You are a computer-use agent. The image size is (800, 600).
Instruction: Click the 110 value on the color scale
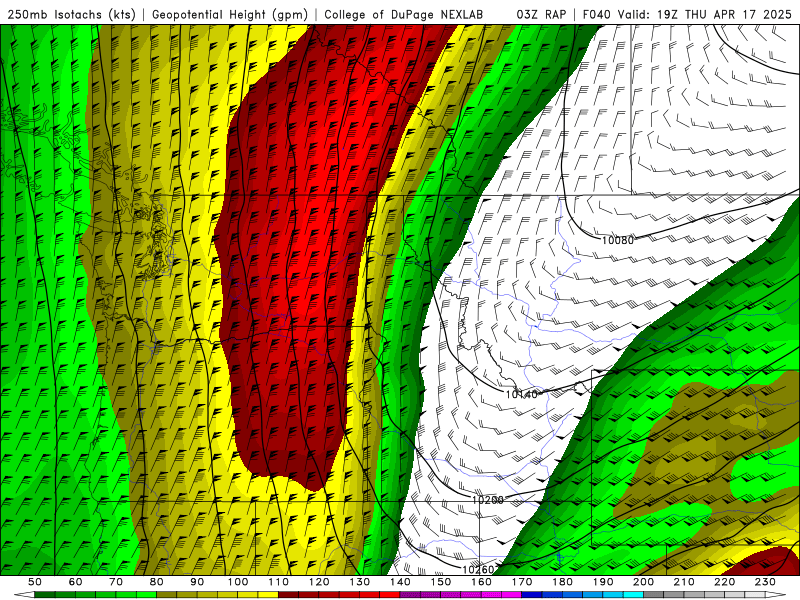pos(279,582)
